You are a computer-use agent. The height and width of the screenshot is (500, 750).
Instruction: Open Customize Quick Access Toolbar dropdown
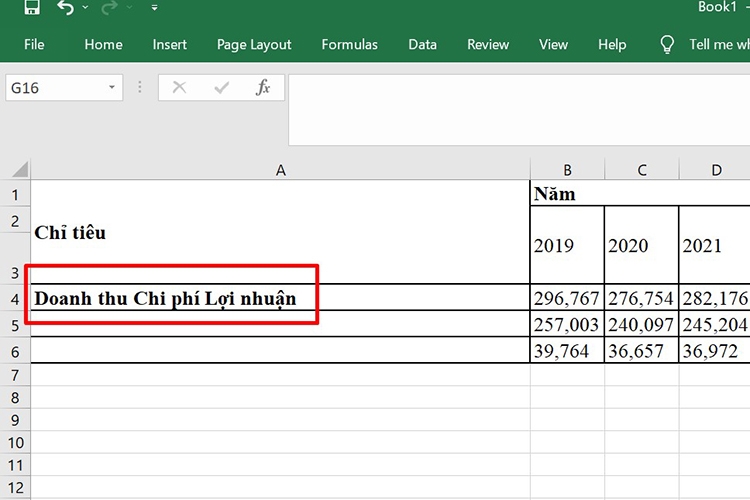pos(154,7)
